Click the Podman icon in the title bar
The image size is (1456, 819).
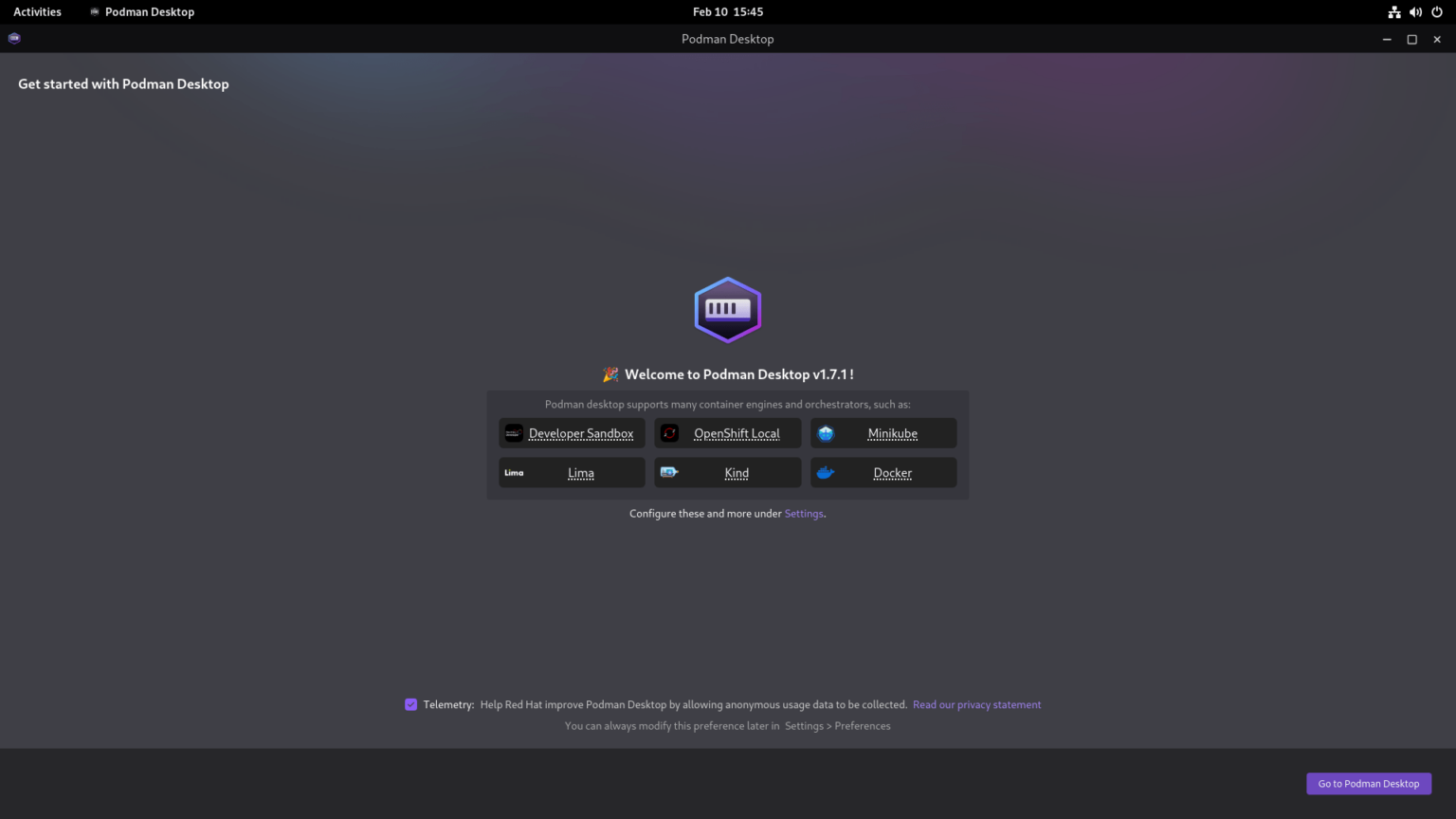(13, 38)
